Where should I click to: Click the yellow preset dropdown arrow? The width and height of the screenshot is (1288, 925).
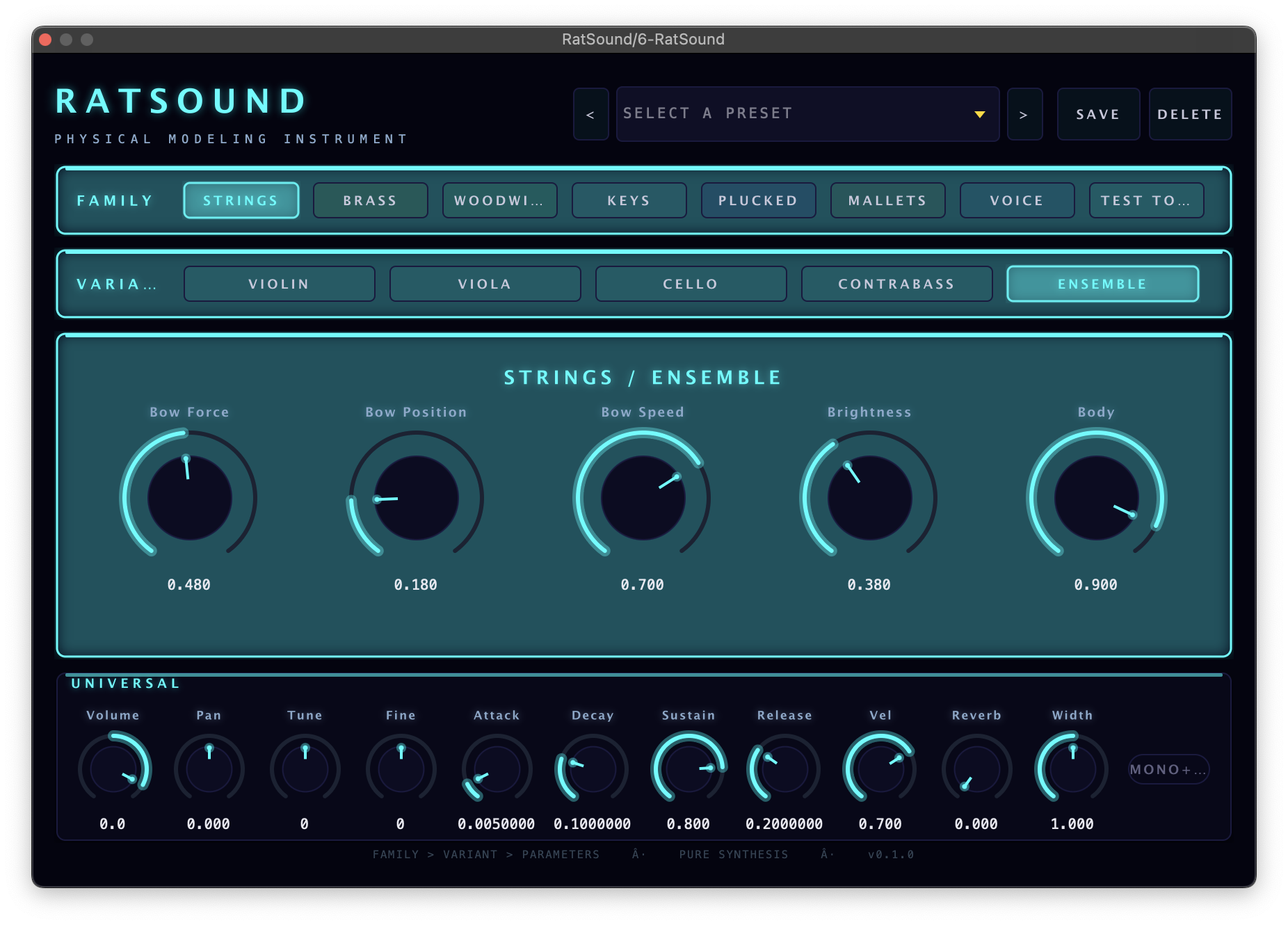point(980,114)
